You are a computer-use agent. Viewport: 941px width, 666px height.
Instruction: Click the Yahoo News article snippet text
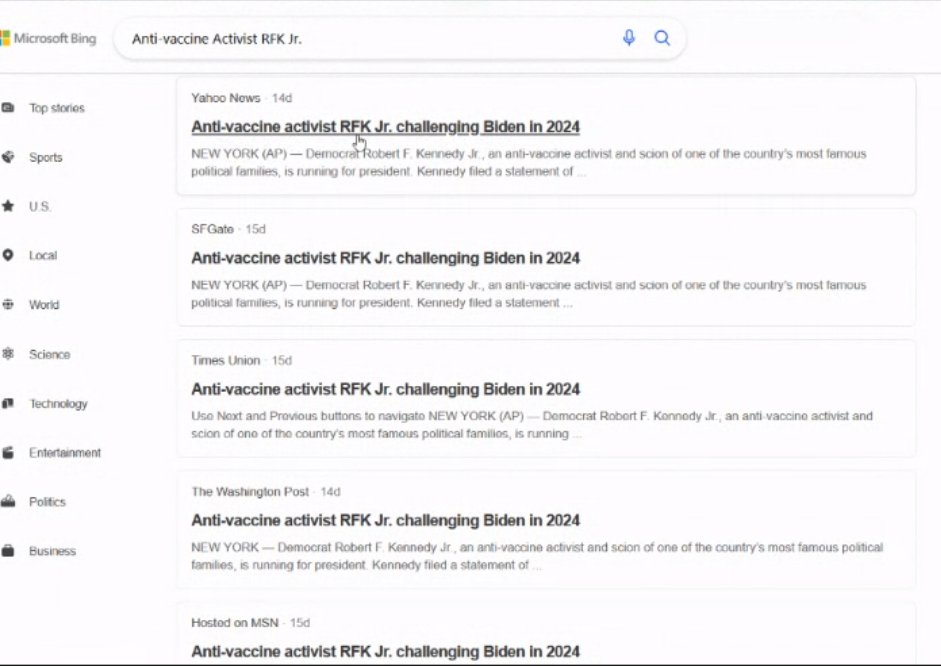click(529, 163)
